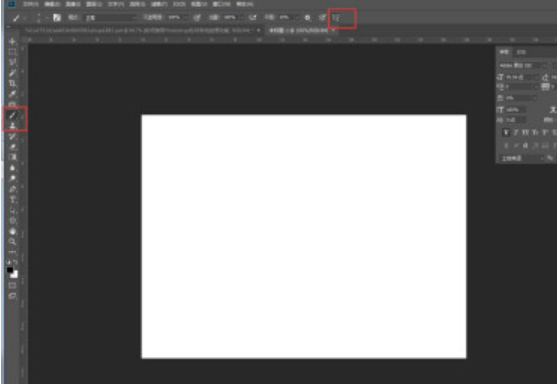
Task: Open the Window menu
Action: click(222, 4)
